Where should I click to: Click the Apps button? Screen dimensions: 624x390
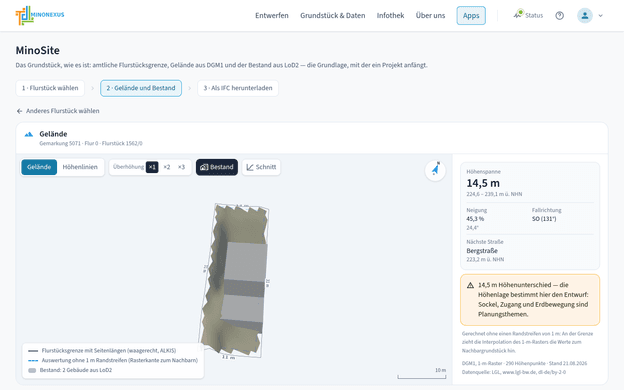point(471,16)
